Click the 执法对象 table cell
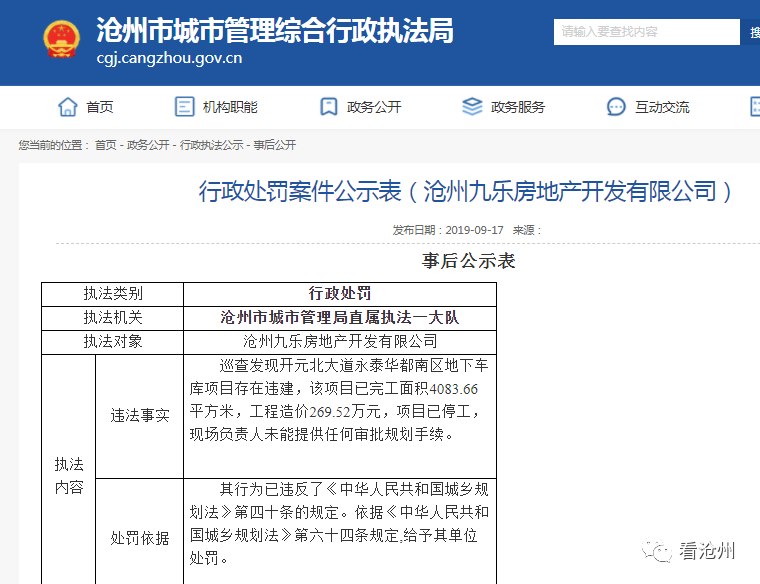Viewport: 760px width, 584px height. pos(112,342)
